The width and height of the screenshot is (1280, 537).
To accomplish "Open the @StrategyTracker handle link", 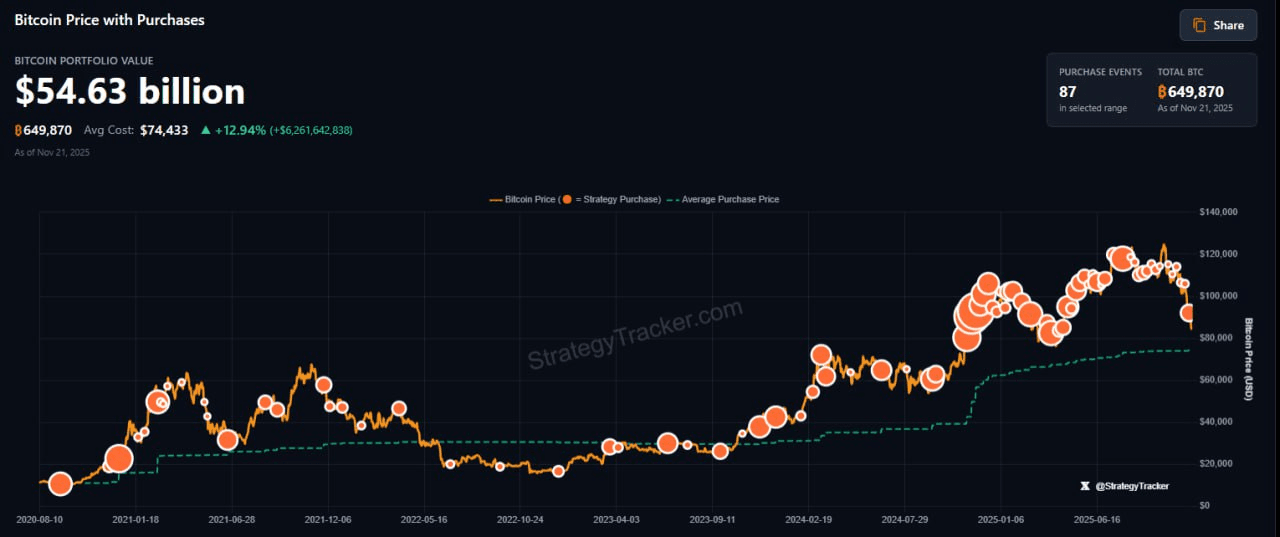I will click(1132, 486).
